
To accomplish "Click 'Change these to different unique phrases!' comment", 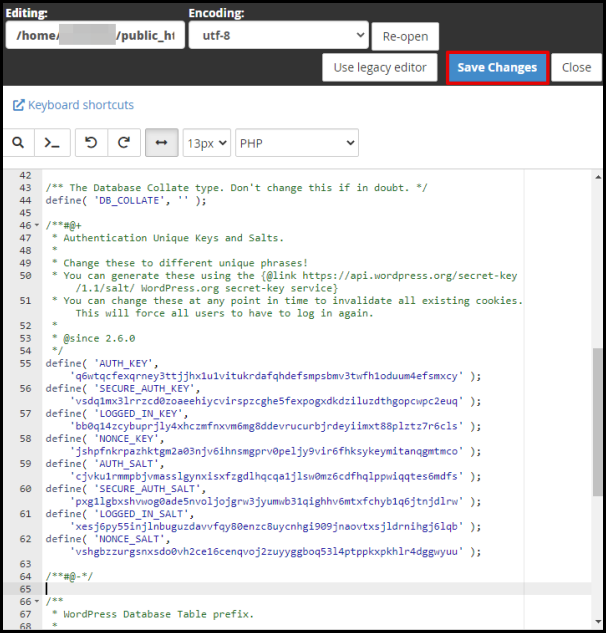I will [x=186, y=263].
